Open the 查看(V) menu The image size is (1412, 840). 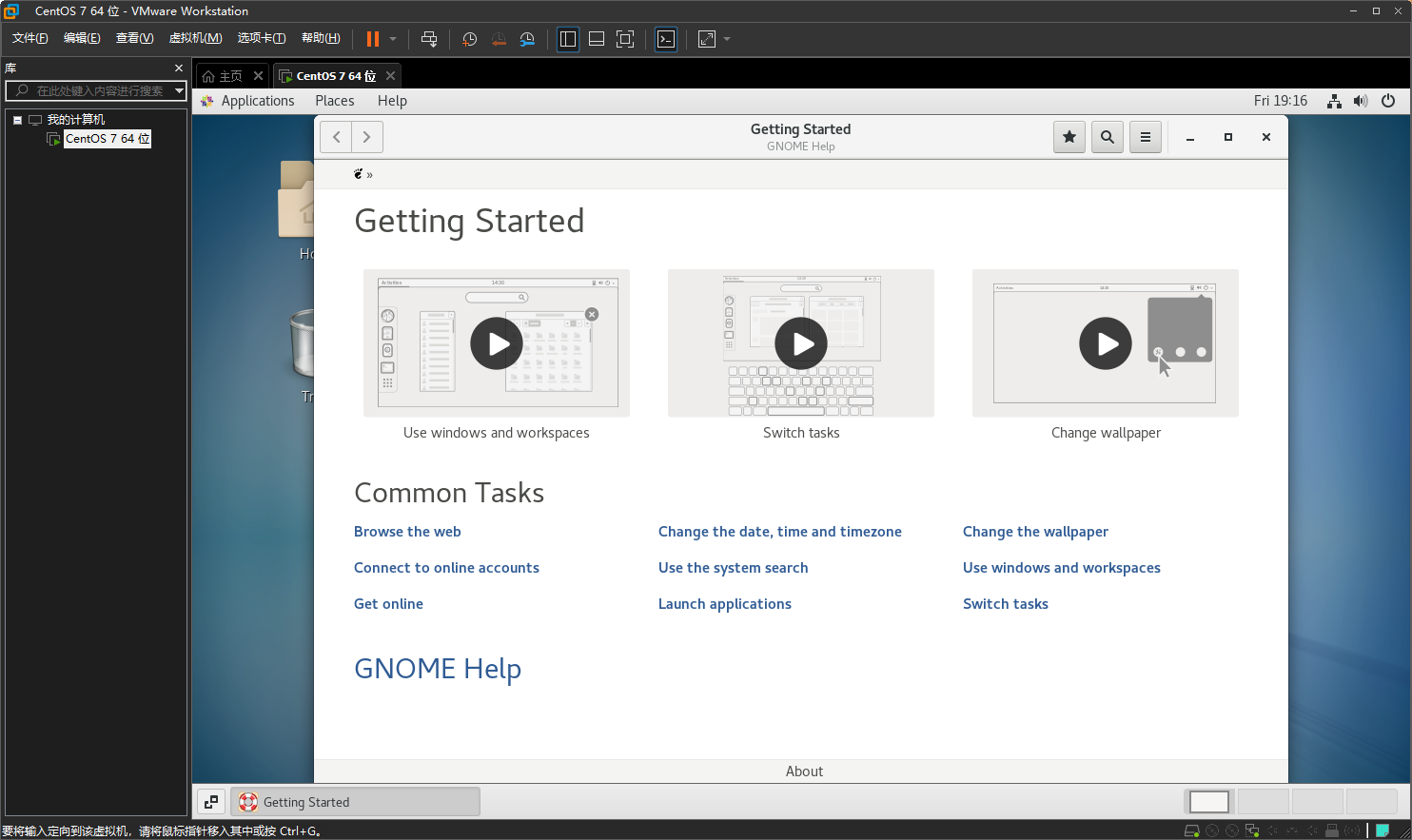(134, 38)
